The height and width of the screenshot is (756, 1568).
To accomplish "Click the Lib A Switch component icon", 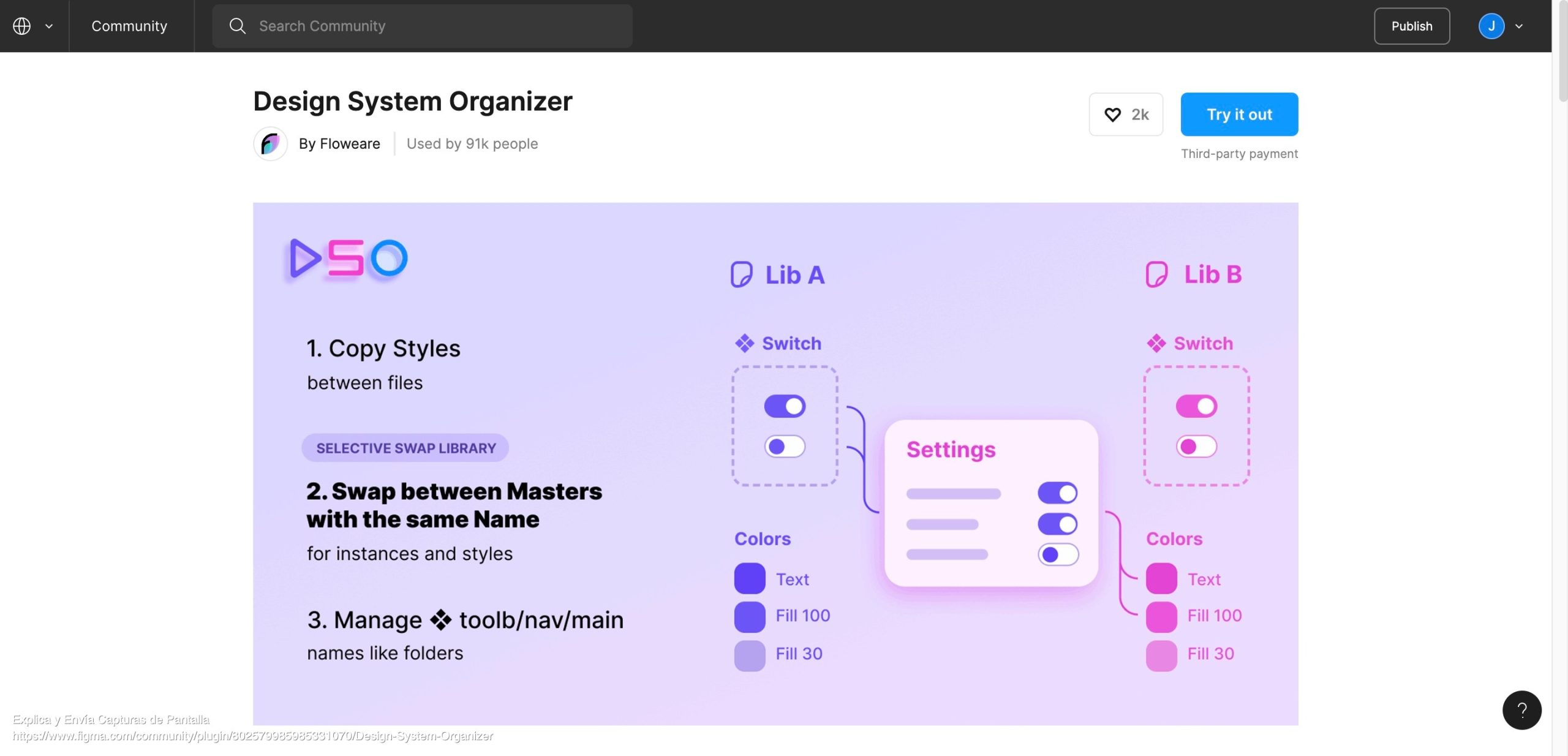I will point(744,343).
